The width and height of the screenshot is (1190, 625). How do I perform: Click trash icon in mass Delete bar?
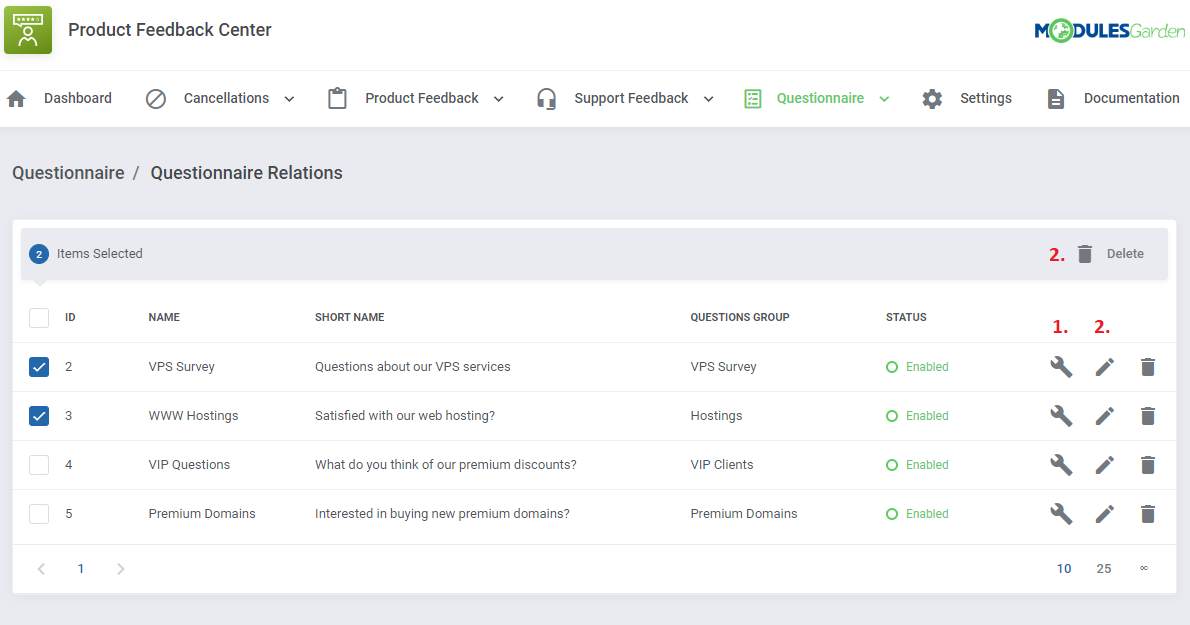coord(1085,254)
